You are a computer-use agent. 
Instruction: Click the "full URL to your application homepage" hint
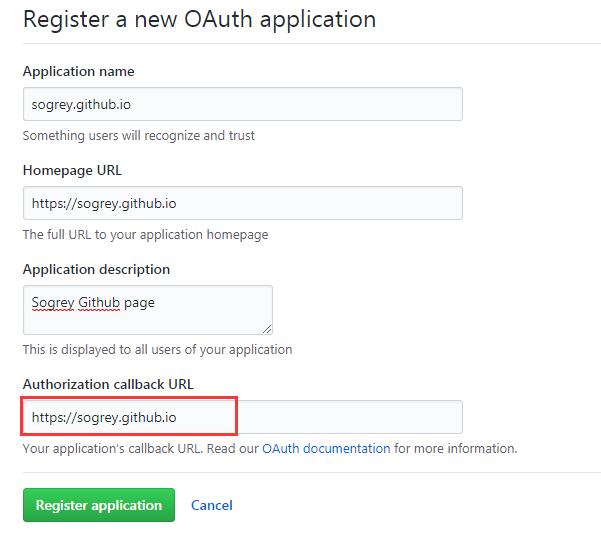coord(145,234)
